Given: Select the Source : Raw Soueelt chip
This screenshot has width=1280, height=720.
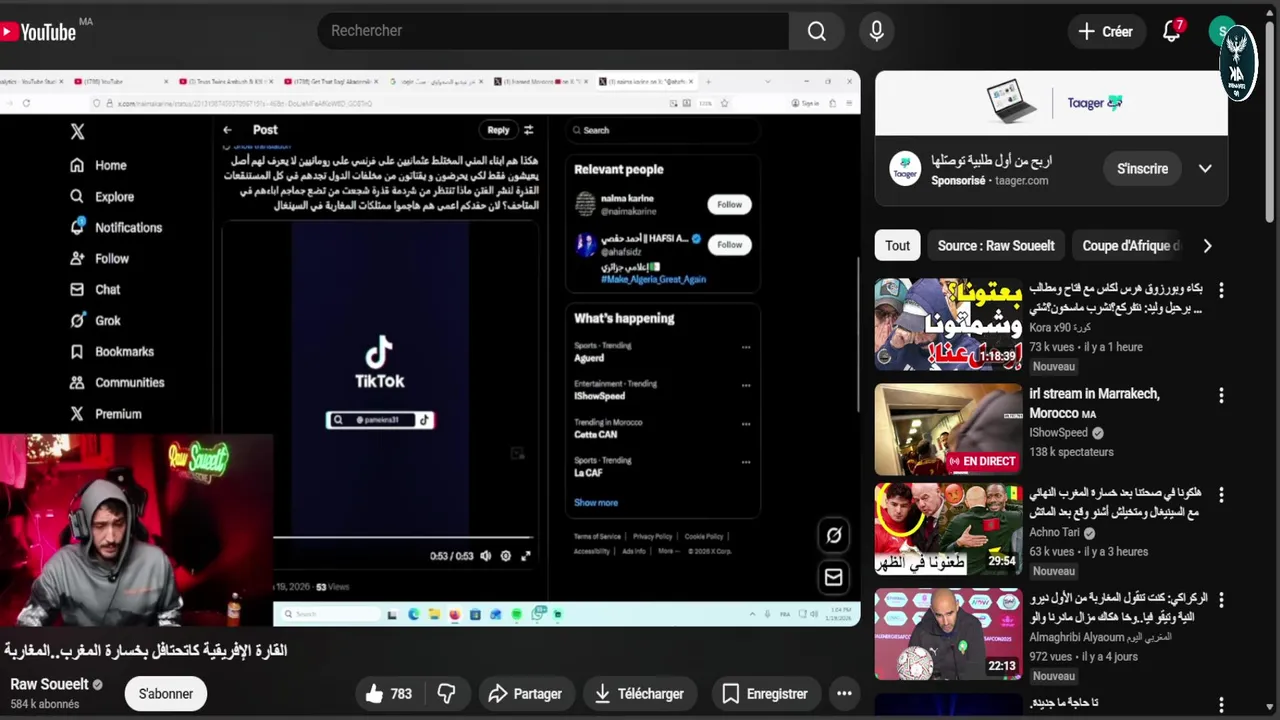Looking at the screenshot, I should coord(996,245).
